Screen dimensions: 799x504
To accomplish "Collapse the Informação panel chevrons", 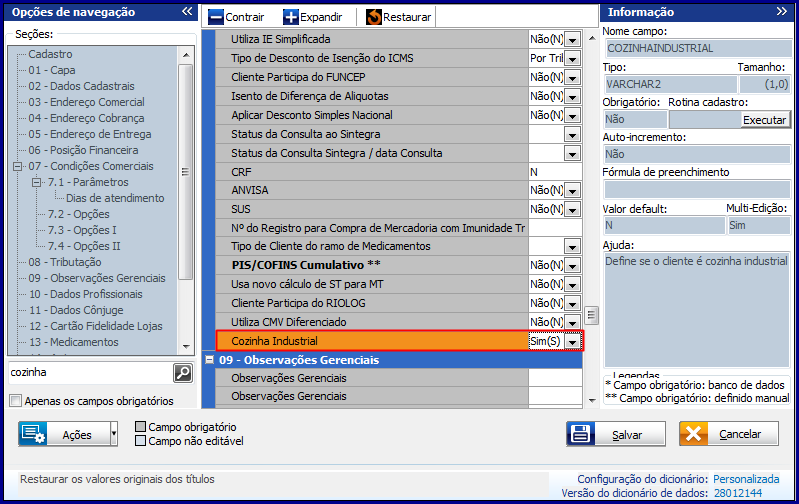I will tap(782, 12).
